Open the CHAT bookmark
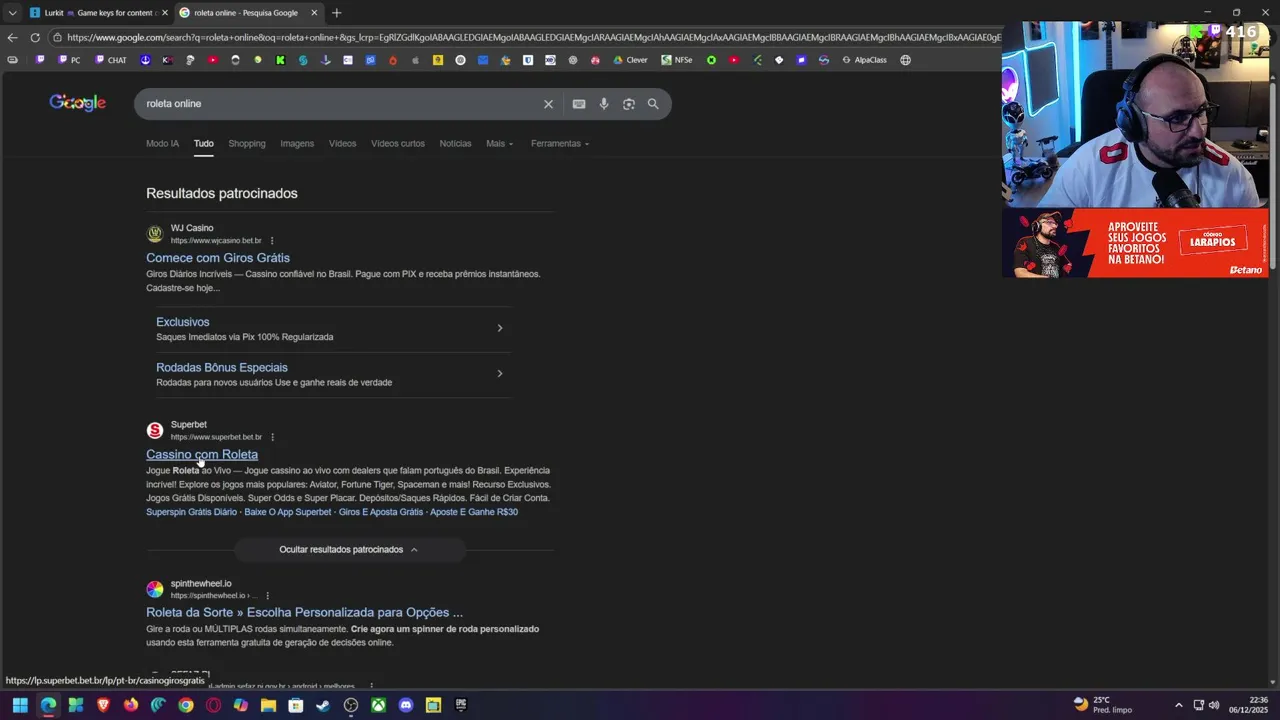The image size is (1280, 720). (111, 60)
